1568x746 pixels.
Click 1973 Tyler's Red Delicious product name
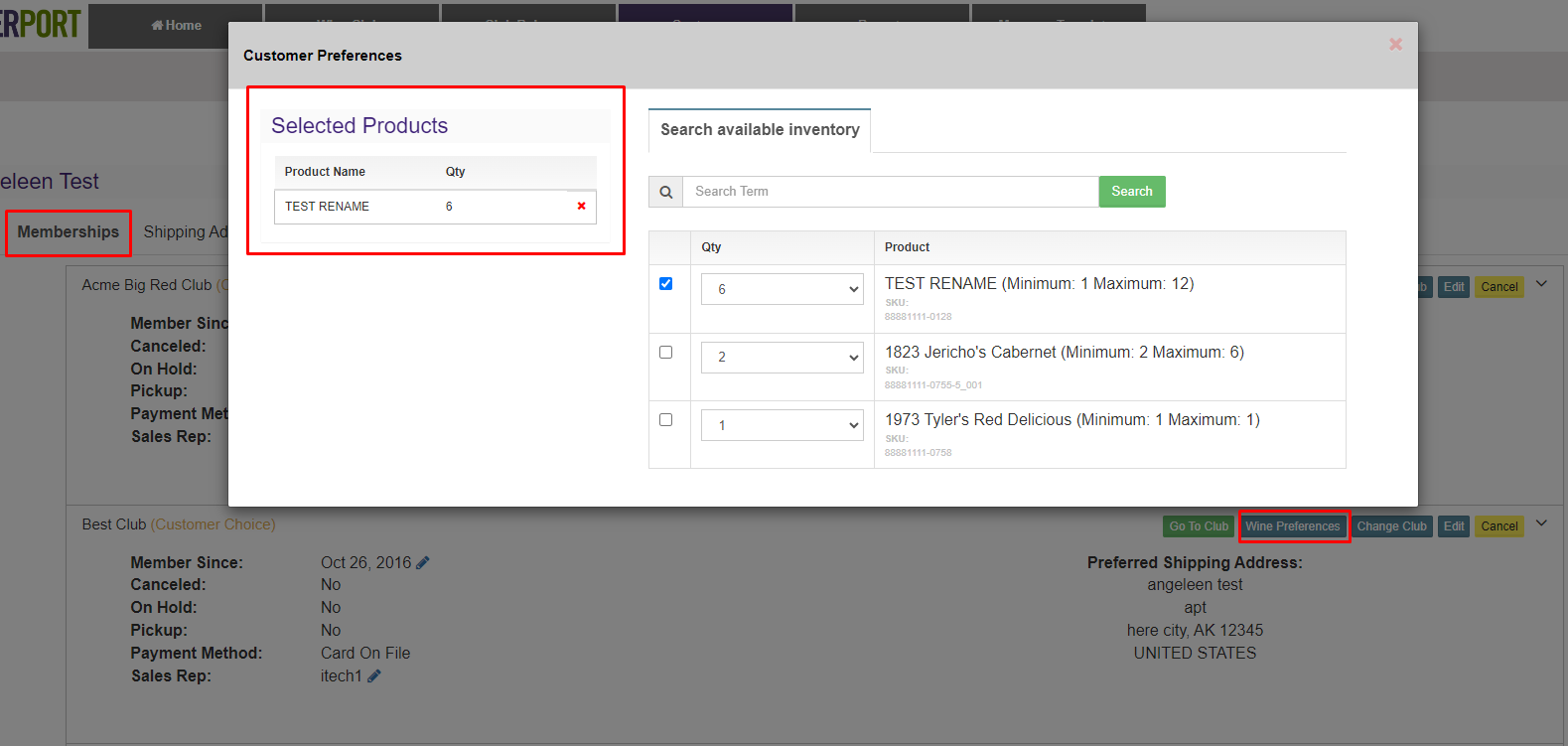1072,420
